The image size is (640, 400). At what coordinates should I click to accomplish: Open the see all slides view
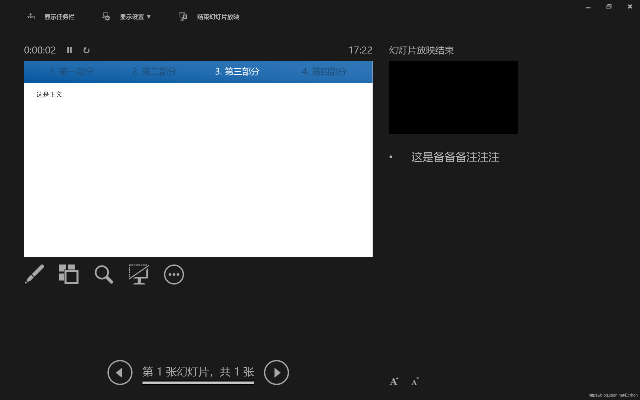pos(69,274)
